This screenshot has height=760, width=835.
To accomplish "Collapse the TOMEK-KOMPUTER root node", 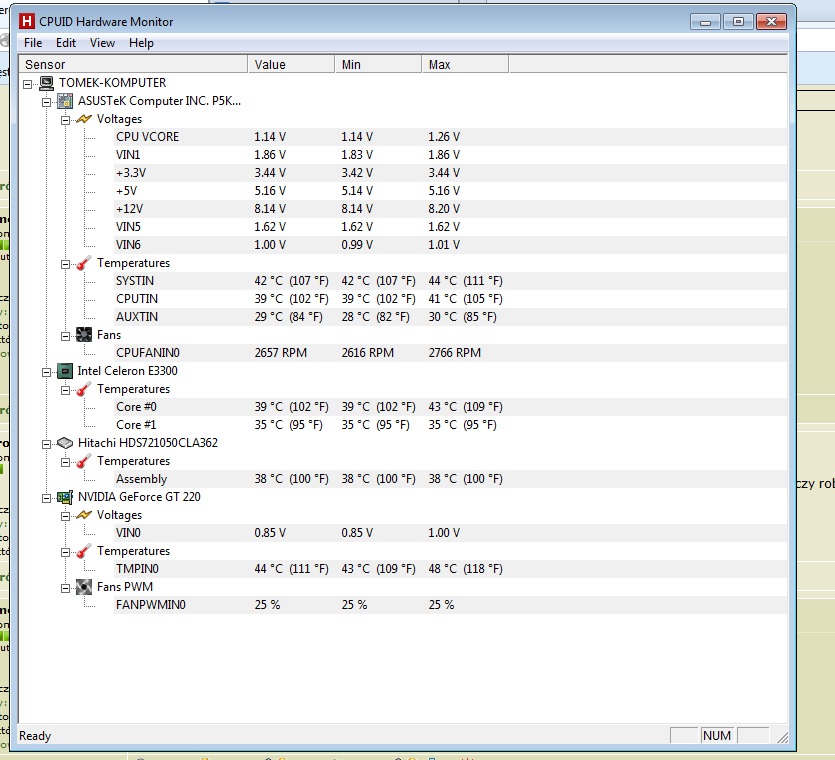I will (x=28, y=84).
